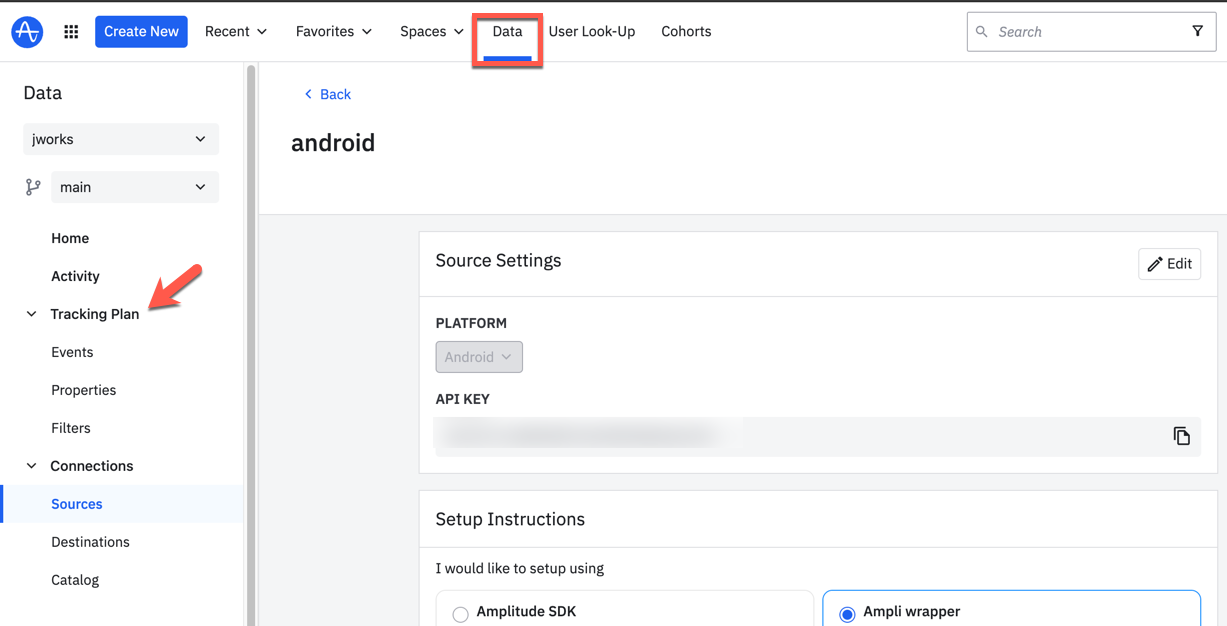Collapse the Connections section chevron
This screenshot has height=626, width=1227.
(x=31, y=466)
